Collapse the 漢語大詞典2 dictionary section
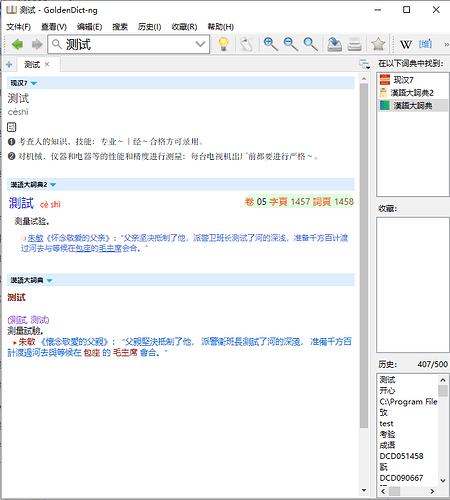 click(53, 185)
